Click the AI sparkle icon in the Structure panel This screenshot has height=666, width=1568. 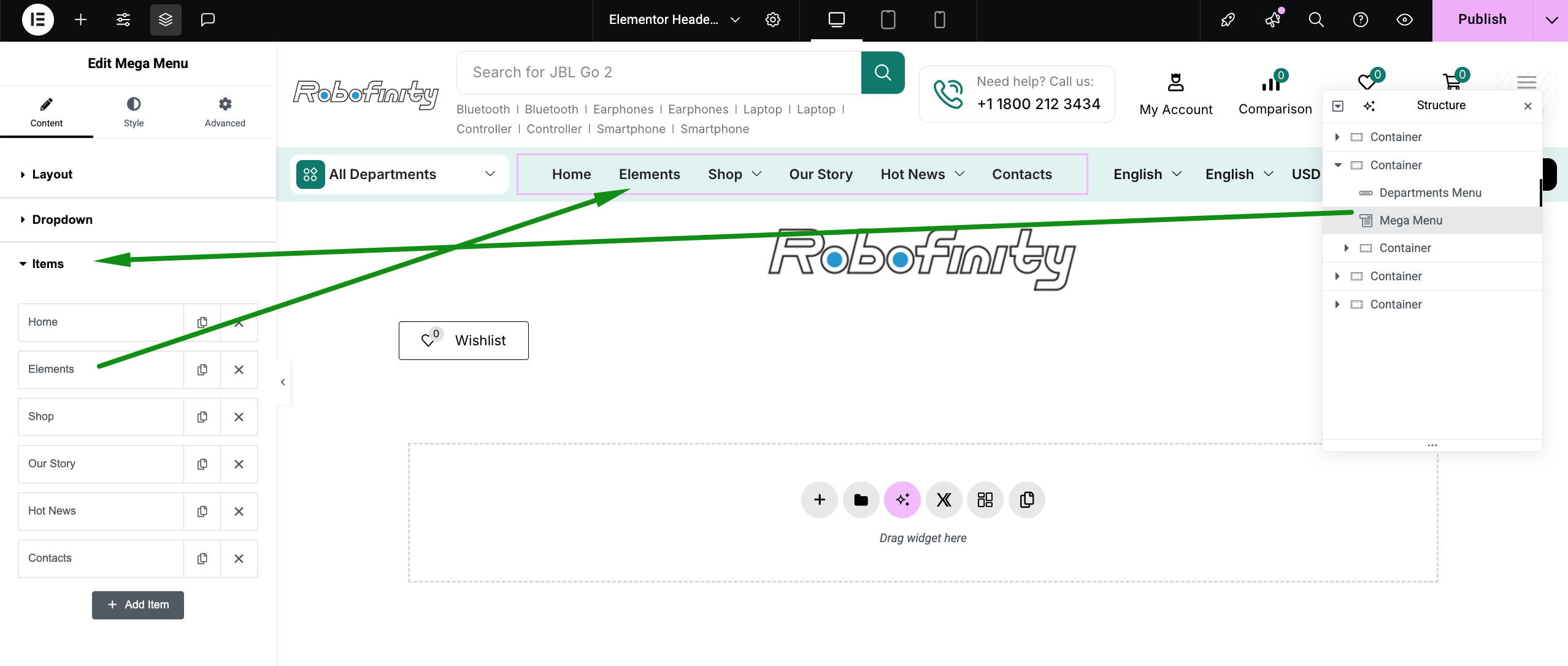click(1369, 106)
